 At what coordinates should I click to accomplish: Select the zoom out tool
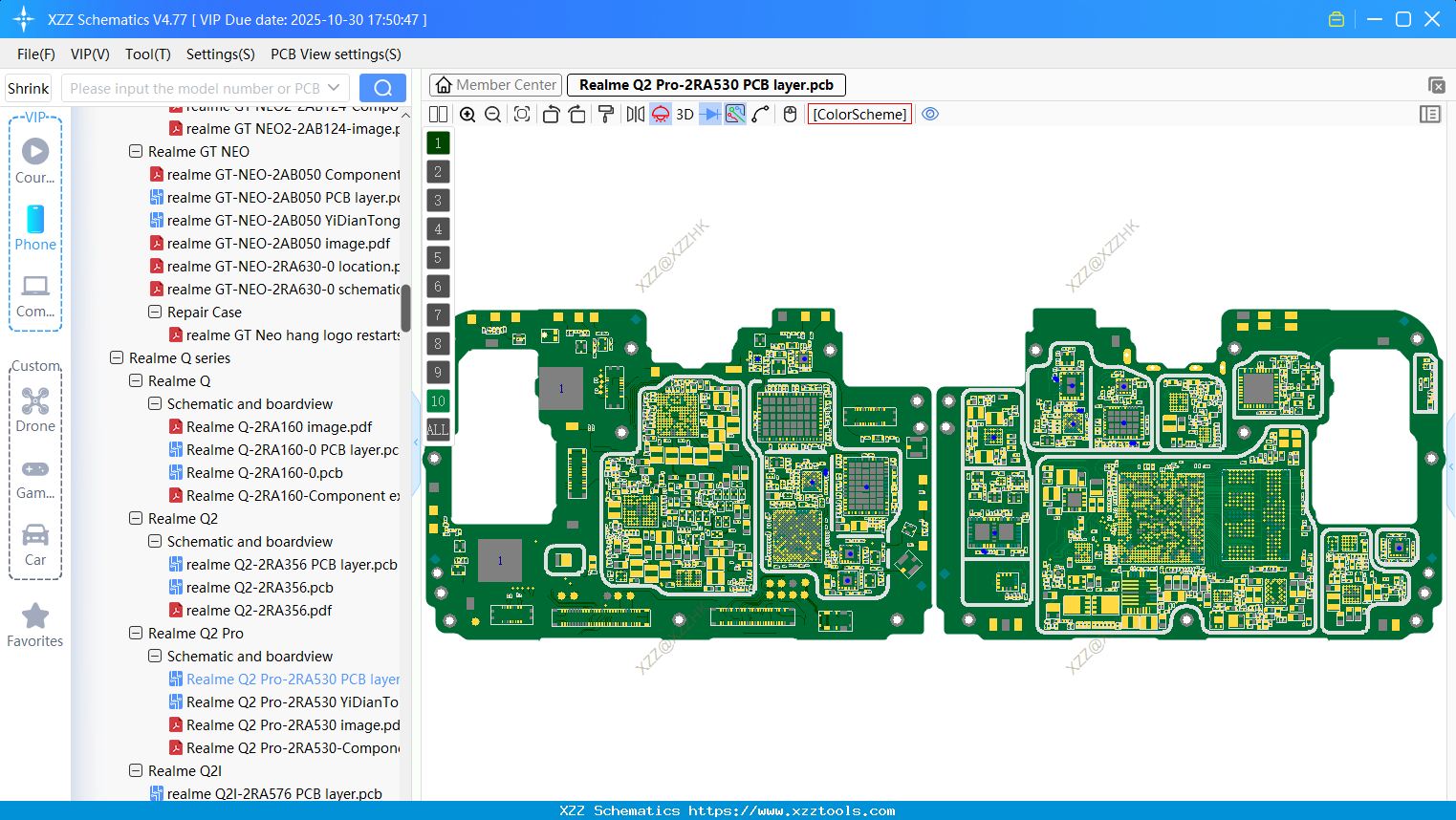[492, 114]
